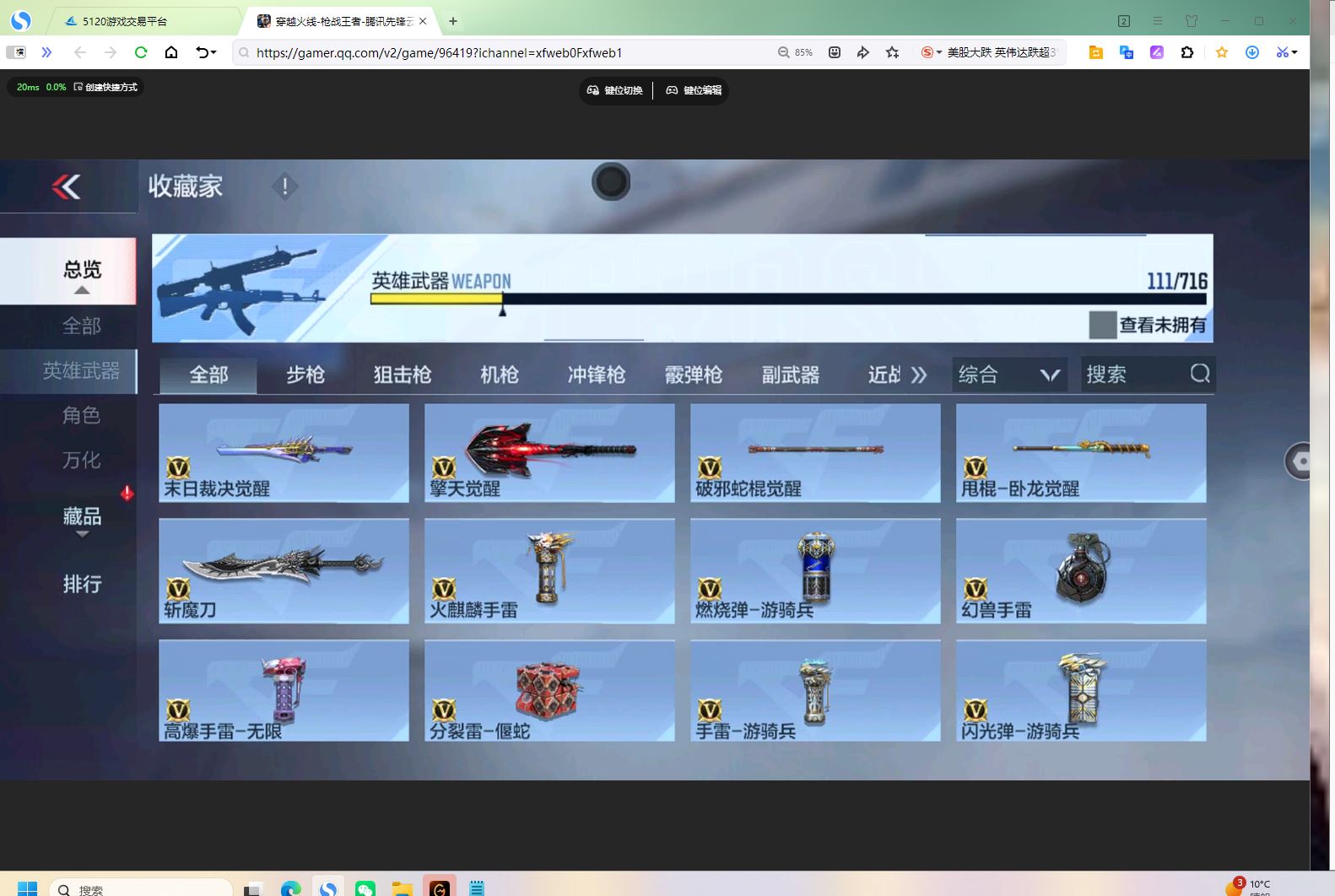Image resolution: width=1335 pixels, height=896 pixels.
Task: Open the 分裂雷-偃蛇 card
Action: (x=549, y=691)
